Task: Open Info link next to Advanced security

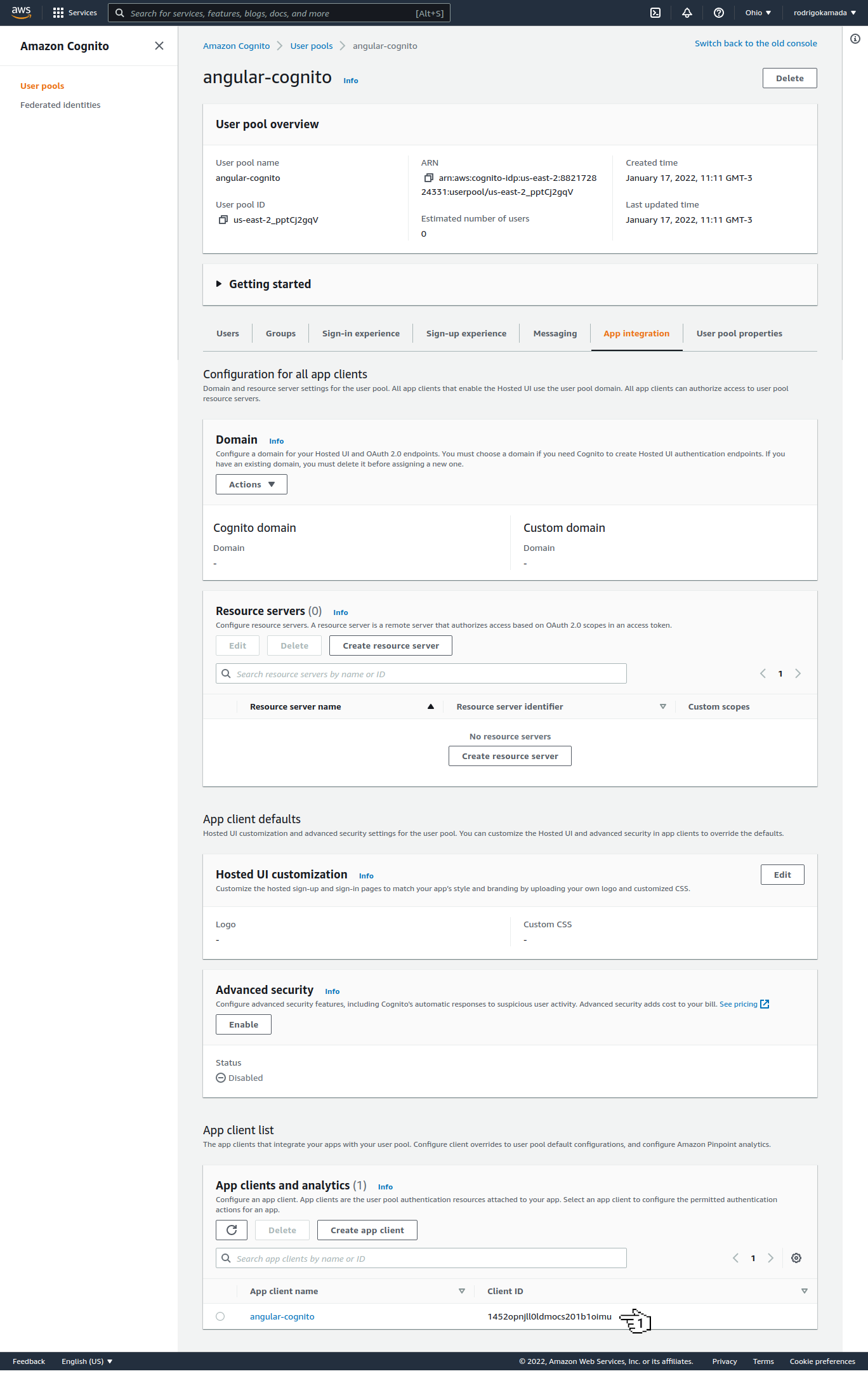Action: pyautogui.click(x=332, y=991)
